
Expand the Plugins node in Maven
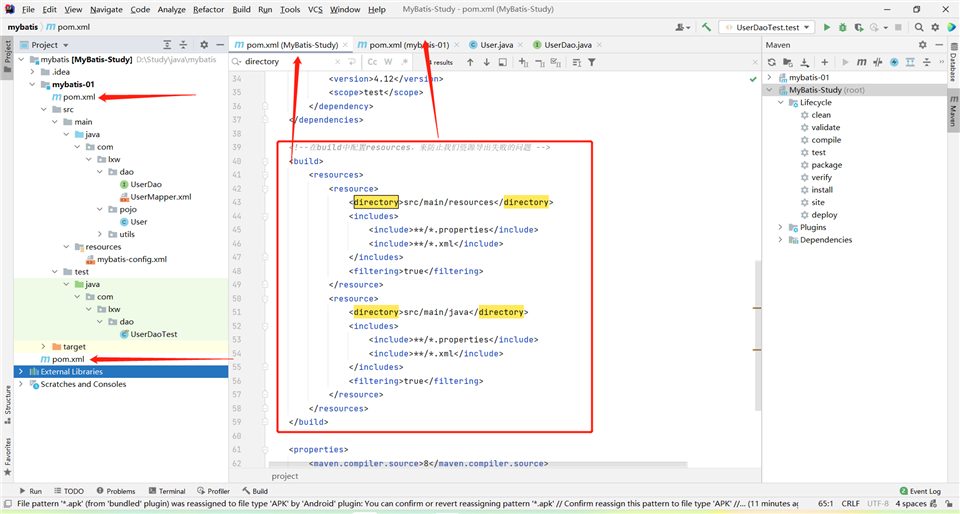click(781, 227)
